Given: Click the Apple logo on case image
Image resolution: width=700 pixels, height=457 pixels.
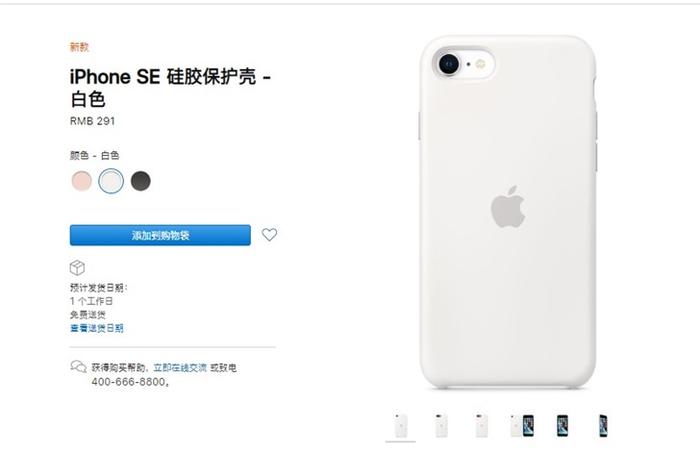Looking at the screenshot, I should (x=508, y=207).
